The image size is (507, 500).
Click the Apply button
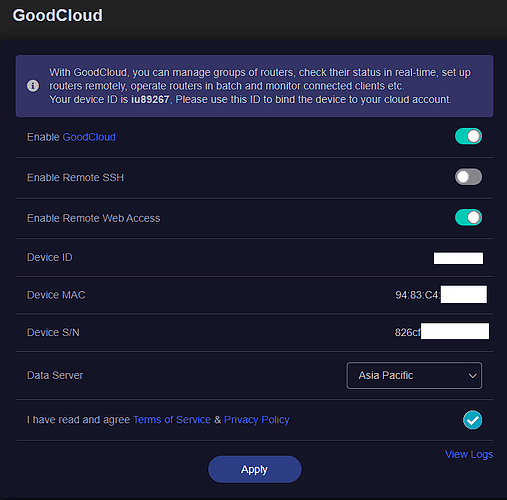point(255,469)
